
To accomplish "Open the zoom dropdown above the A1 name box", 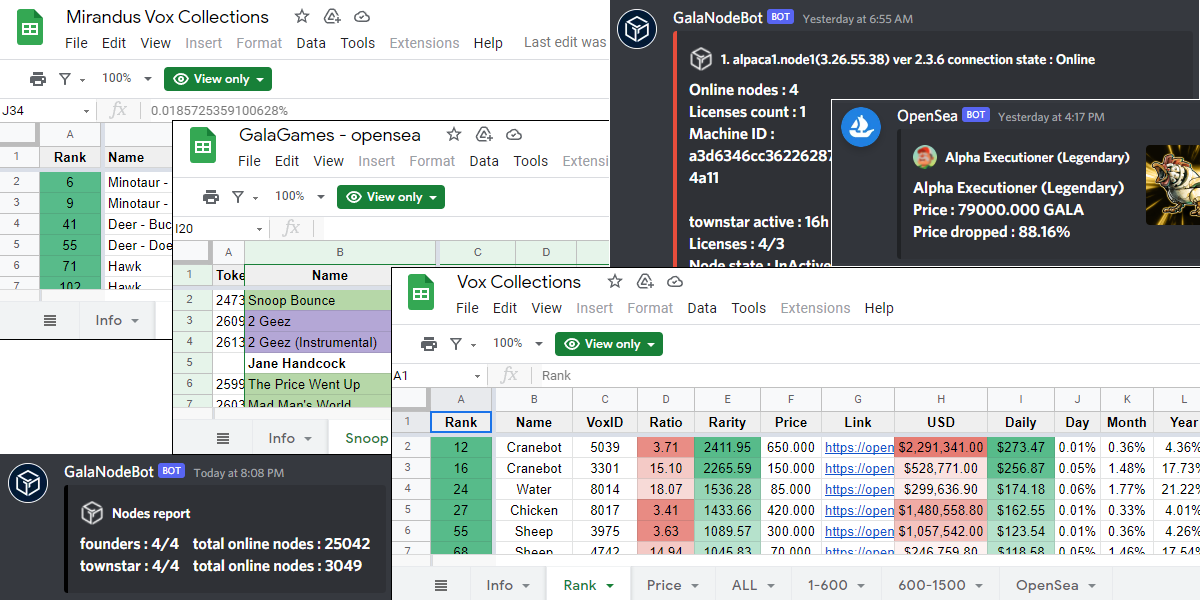I will [x=517, y=343].
